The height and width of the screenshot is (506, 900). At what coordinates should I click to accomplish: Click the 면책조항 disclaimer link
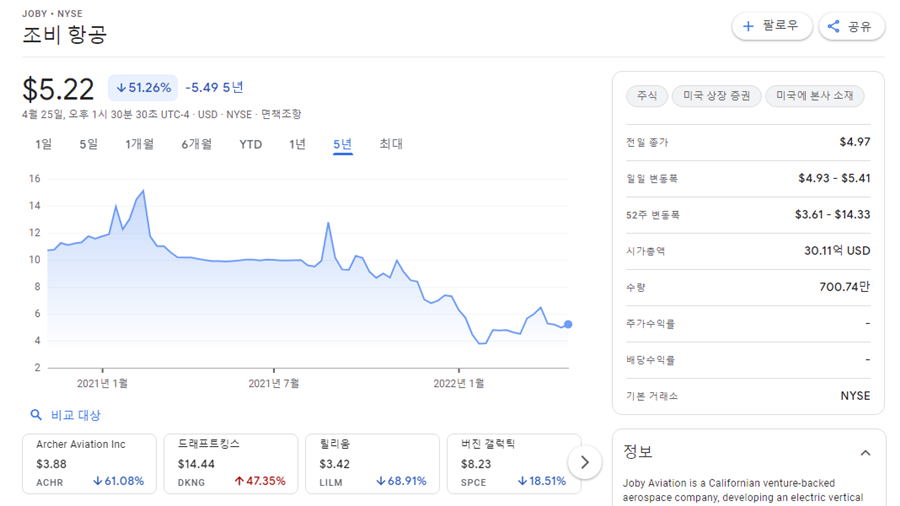[281, 114]
